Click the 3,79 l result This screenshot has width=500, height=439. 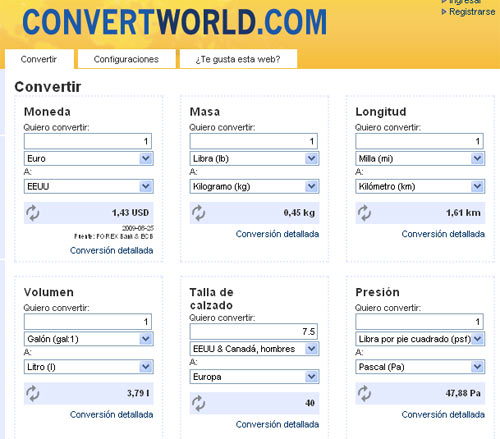coord(138,393)
